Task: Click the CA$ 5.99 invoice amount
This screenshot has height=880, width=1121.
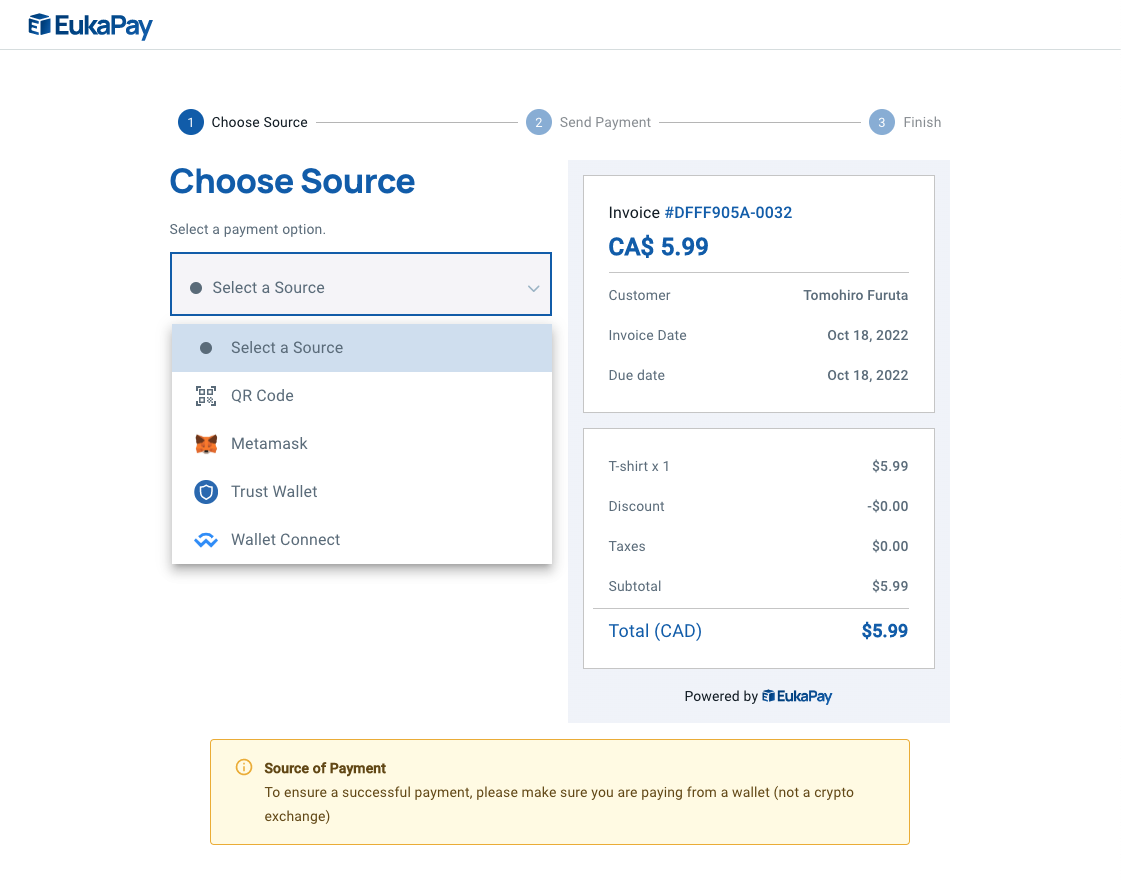Action: point(658,247)
